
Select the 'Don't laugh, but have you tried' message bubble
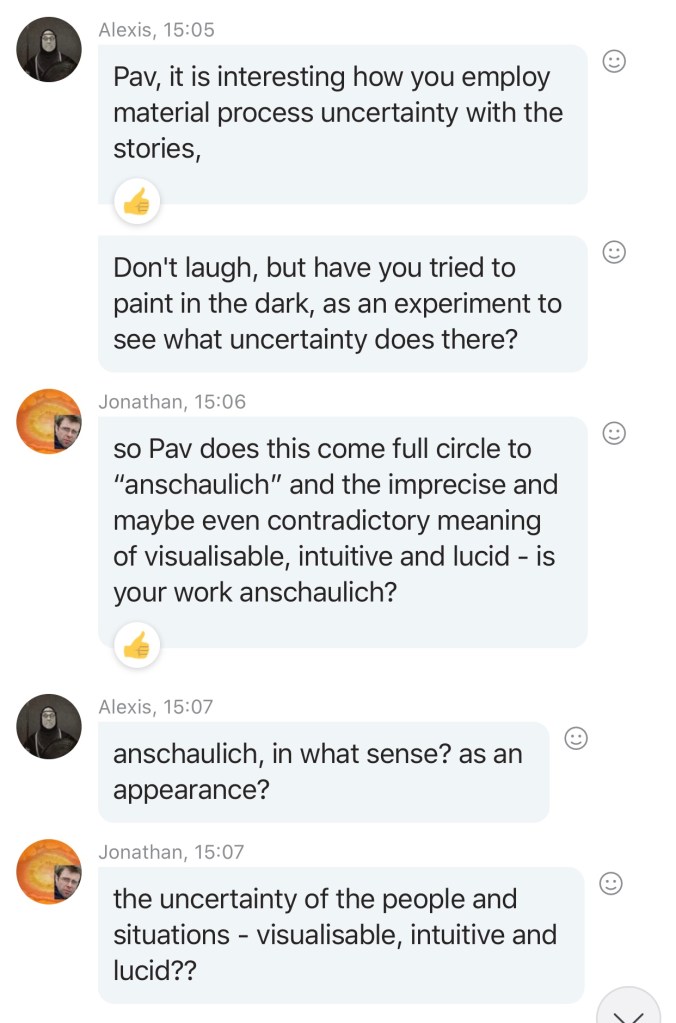tap(342, 303)
